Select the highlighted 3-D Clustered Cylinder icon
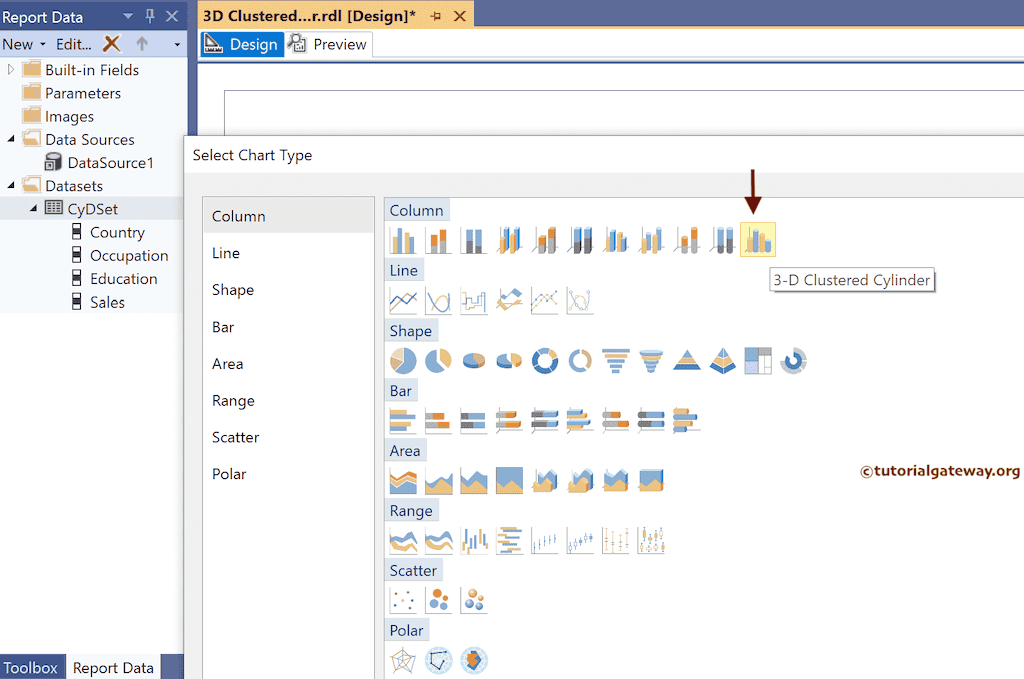Screen dimensions: 1024x679 click(x=758, y=240)
